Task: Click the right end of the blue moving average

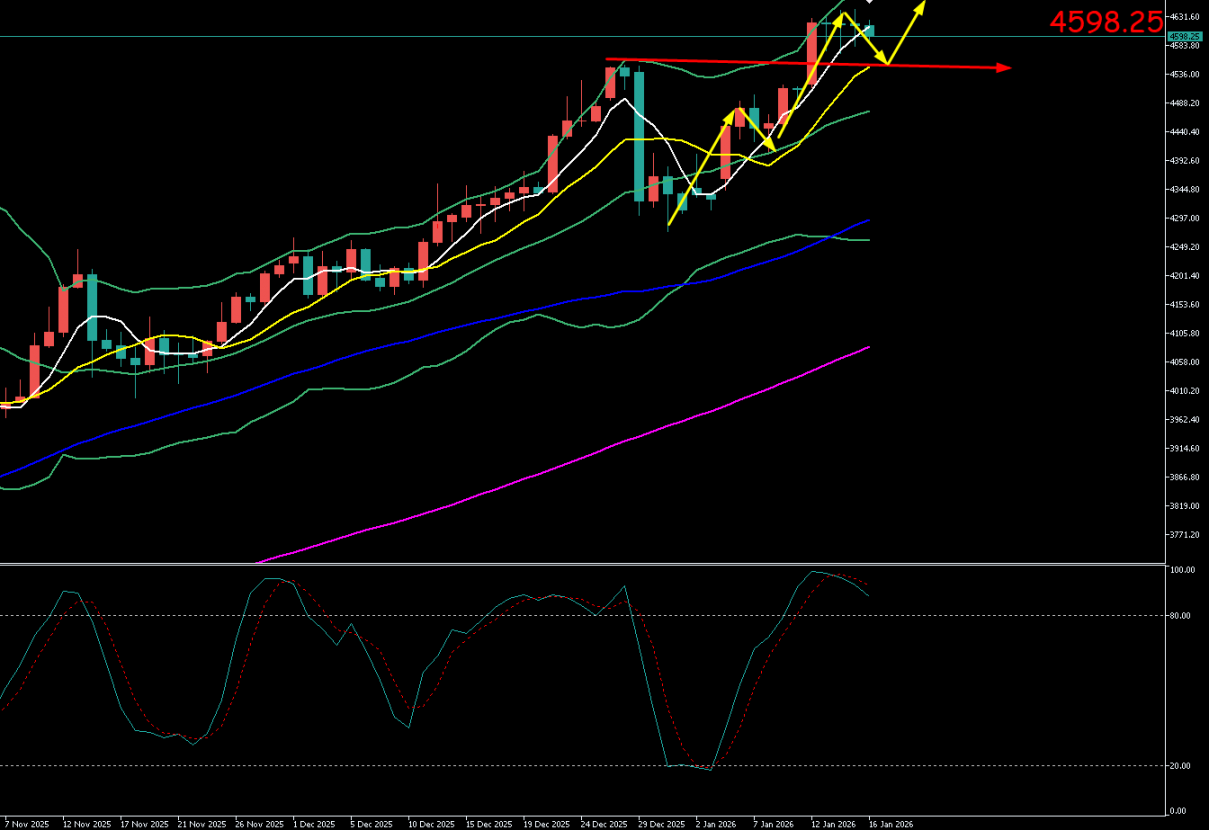Action: pos(867,221)
